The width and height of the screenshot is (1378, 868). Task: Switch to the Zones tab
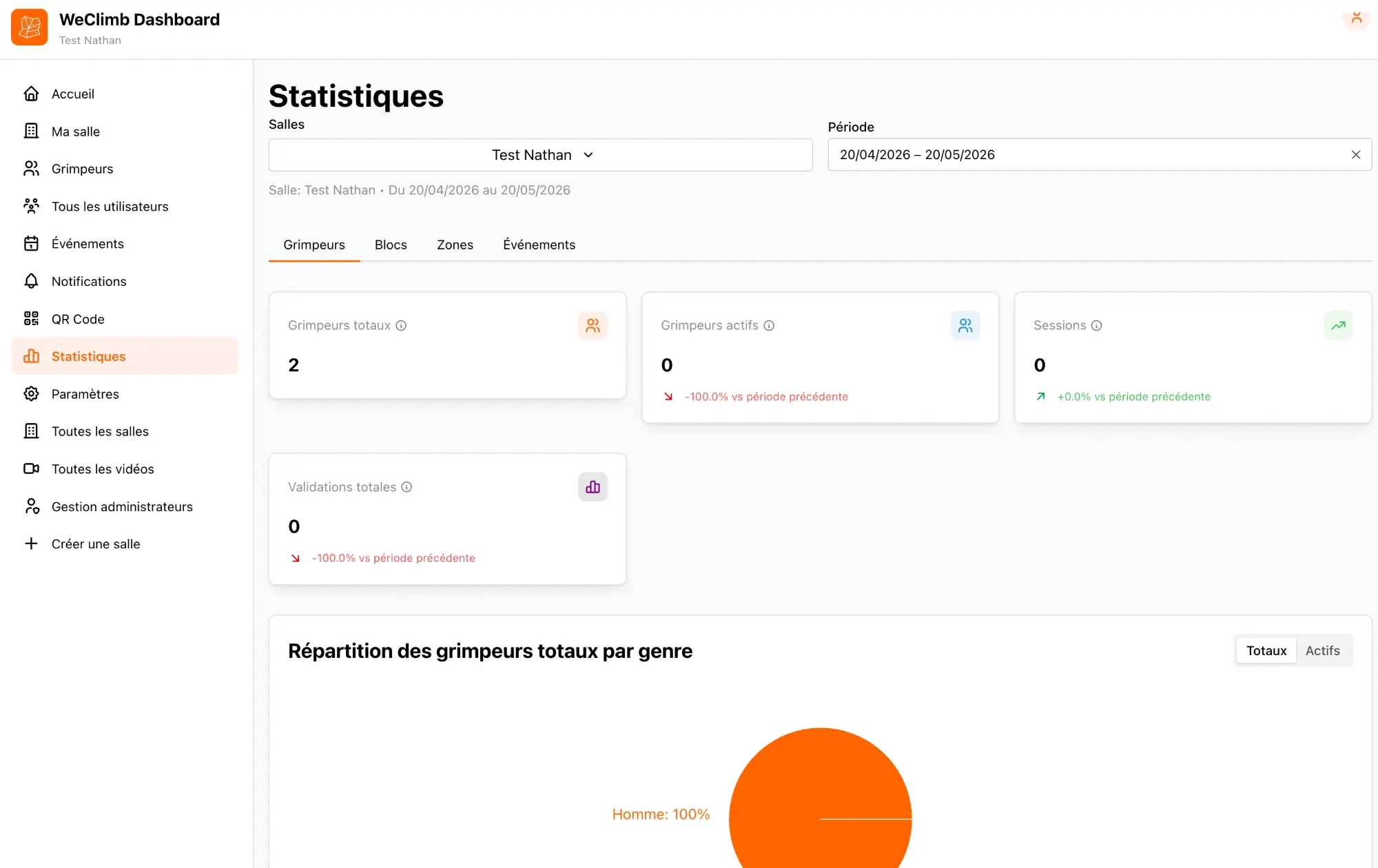click(455, 245)
